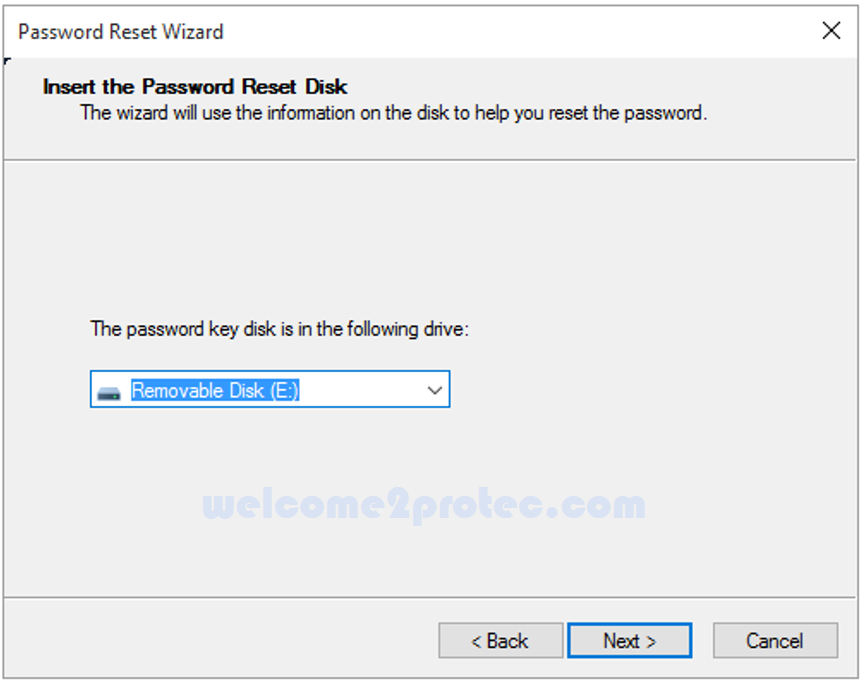Close the Password Reset Wizard window
This screenshot has height=680, width=864.
[x=831, y=30]
